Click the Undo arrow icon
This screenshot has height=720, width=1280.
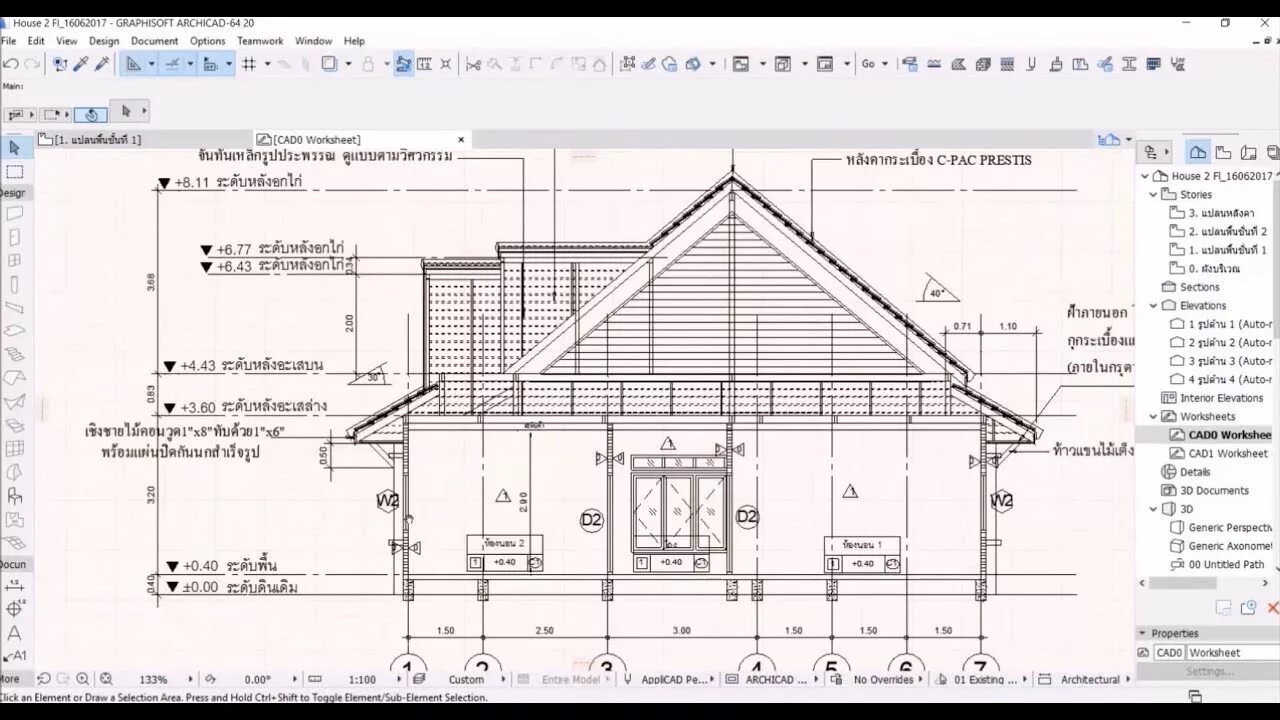(x=10, y=64)
